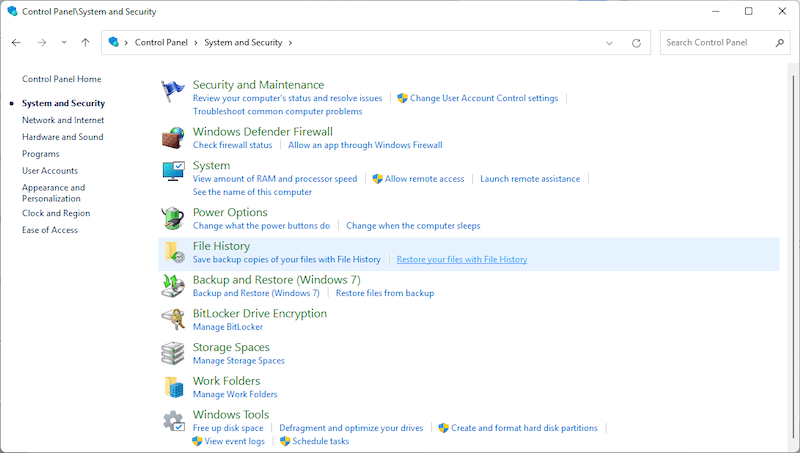Open Hardware and Sound category

62,137
